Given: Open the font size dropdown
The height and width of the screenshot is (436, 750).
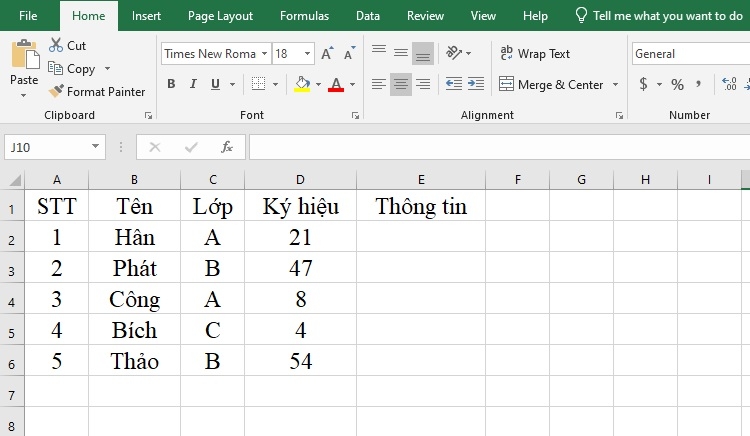Looking at the screenshot, I should [x=307, y=54].
